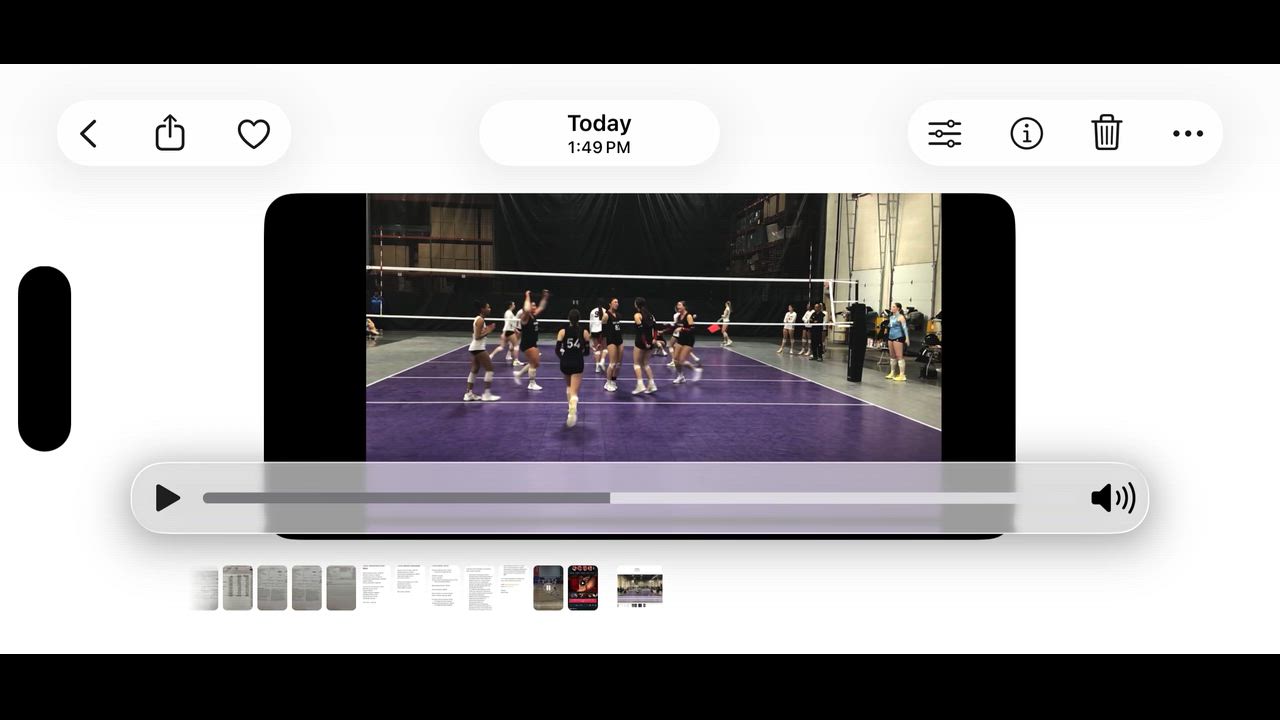Open the table document photo thumbnail
The height and width of the screenshot is (720, 1280).
click(237, 587)
